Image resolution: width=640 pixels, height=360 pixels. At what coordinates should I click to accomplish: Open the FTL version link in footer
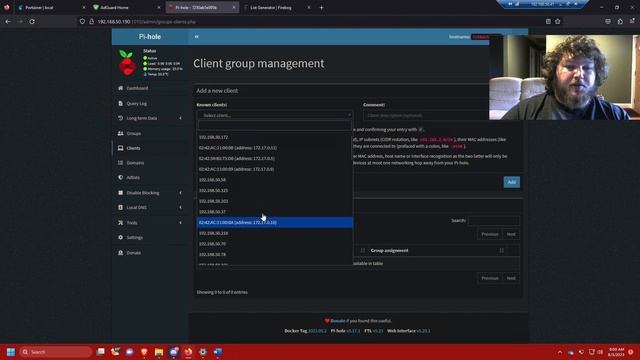378,331
